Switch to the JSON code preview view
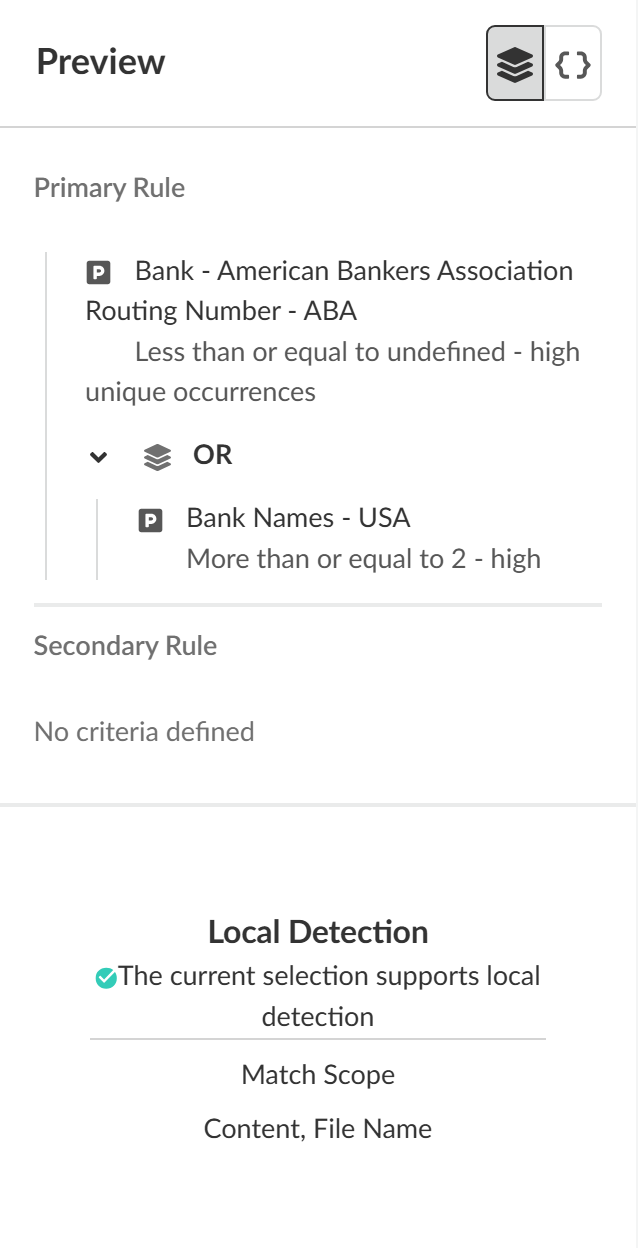Screen dimensions: 638x1248 [x=573, y=64]
